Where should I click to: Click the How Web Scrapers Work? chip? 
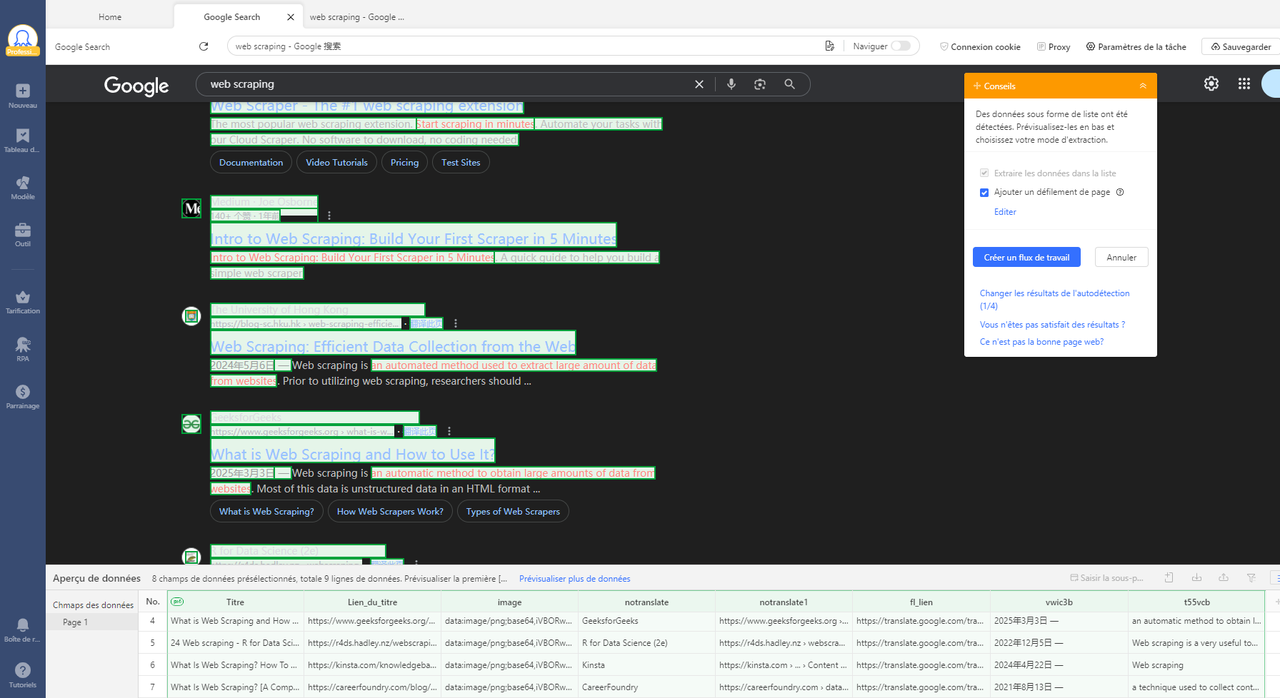[390, 511]
